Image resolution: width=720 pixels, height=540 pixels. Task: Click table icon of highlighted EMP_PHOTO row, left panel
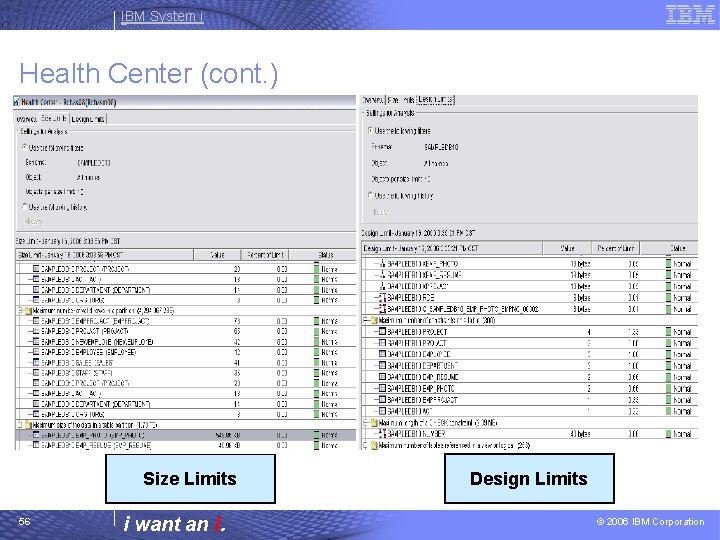tap(36, 434)
